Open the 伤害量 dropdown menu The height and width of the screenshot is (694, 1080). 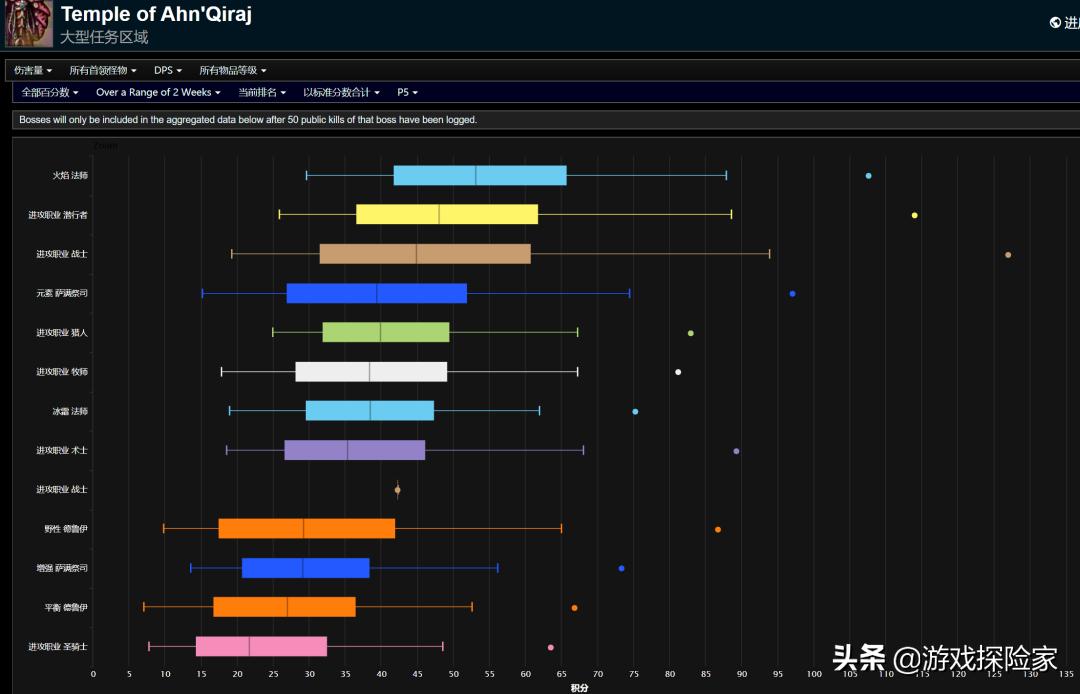coord(33,70)
